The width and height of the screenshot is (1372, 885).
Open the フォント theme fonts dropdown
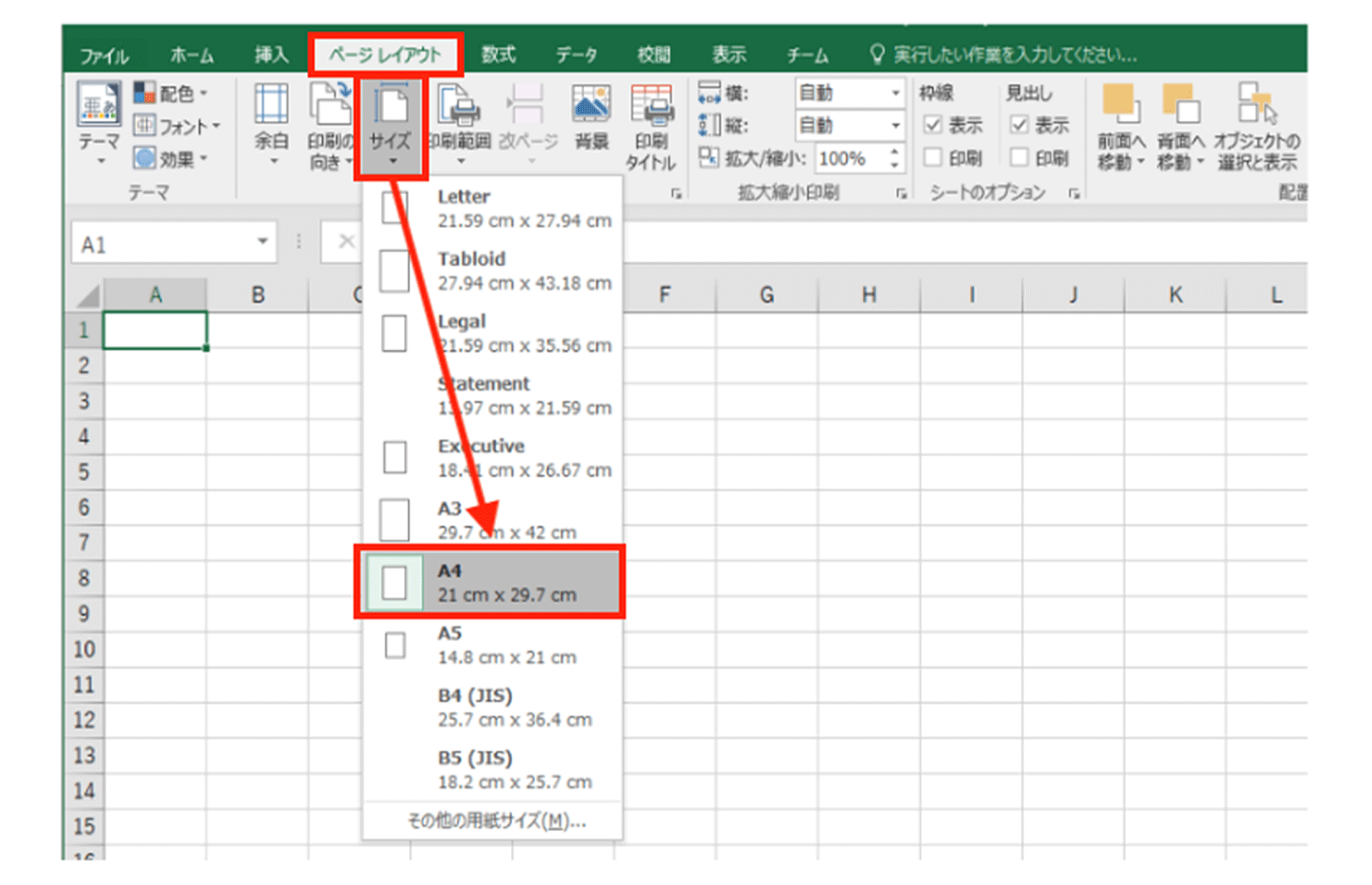click(177, 126)
